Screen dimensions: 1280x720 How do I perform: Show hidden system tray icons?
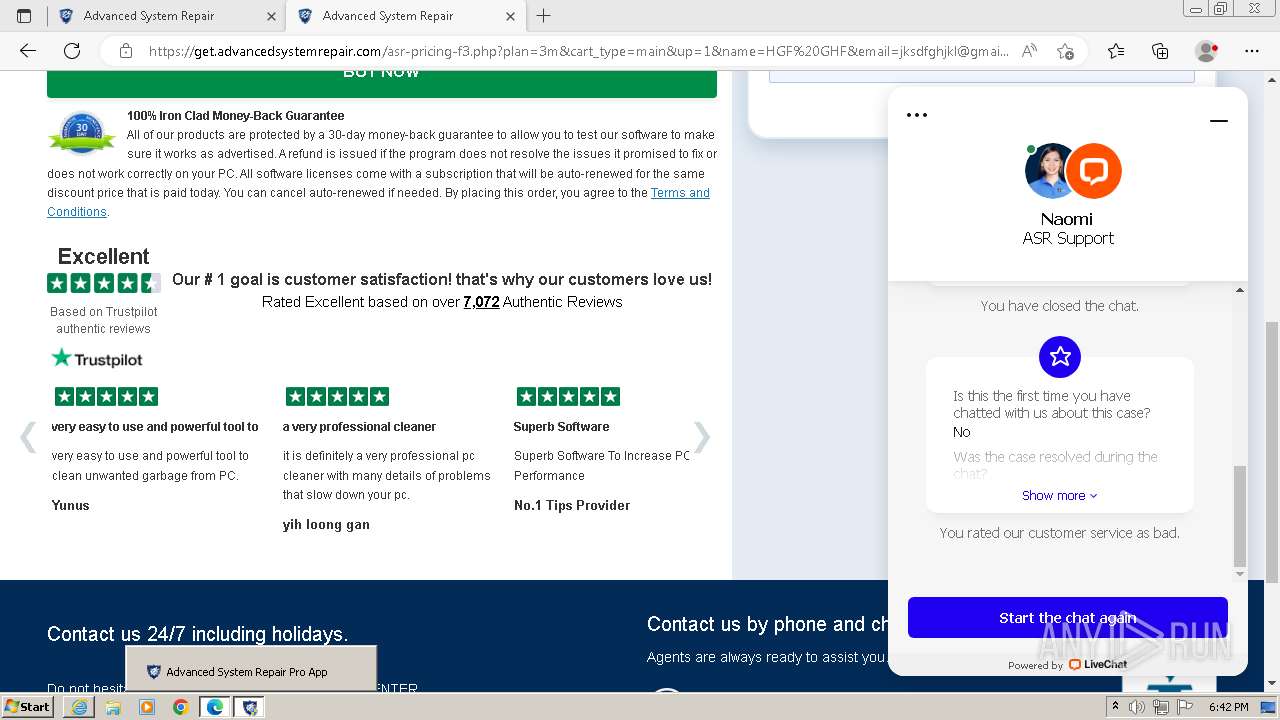[x=1115, y=707]
